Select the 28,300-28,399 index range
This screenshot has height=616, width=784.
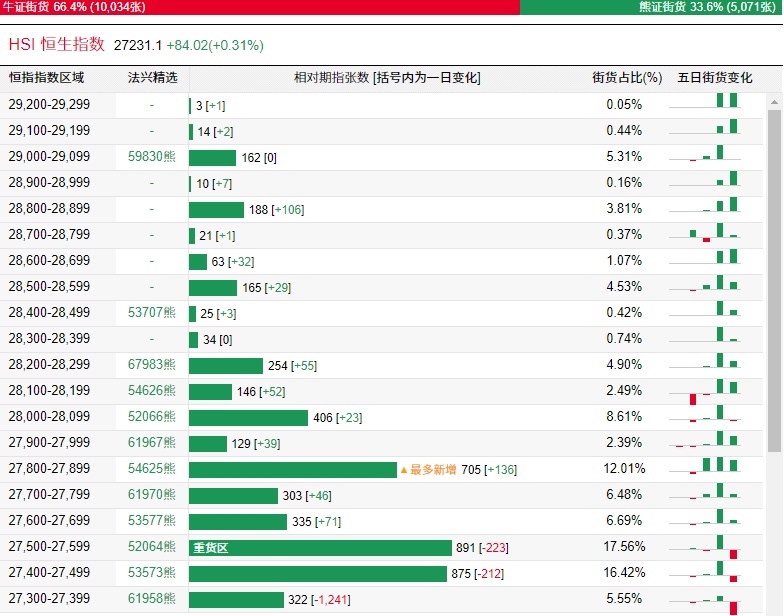pyautogui.click(x=49, y=338)
